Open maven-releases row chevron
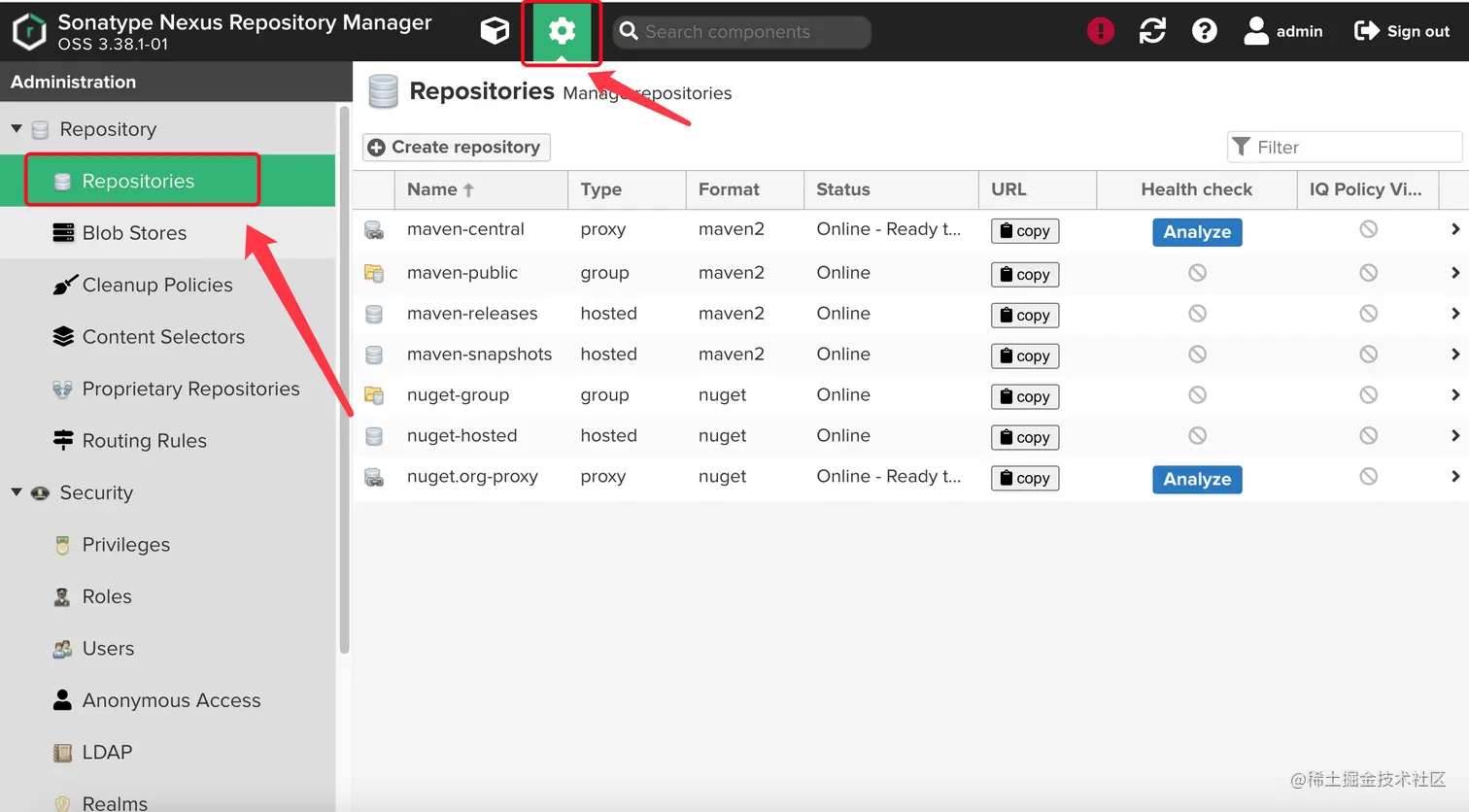The width and height of the screenshot is (1469, 812). coord(1454,314)
